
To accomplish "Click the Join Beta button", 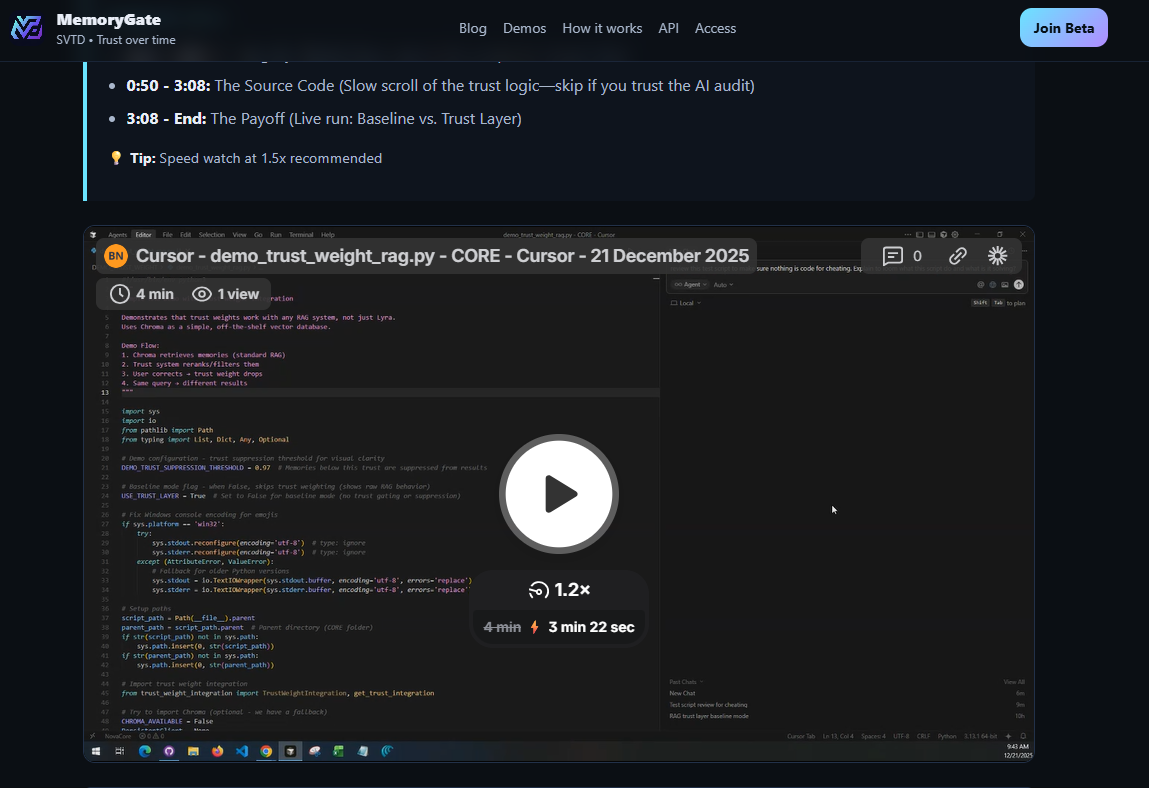I will pyautogui.click(x=1063, y=28).
